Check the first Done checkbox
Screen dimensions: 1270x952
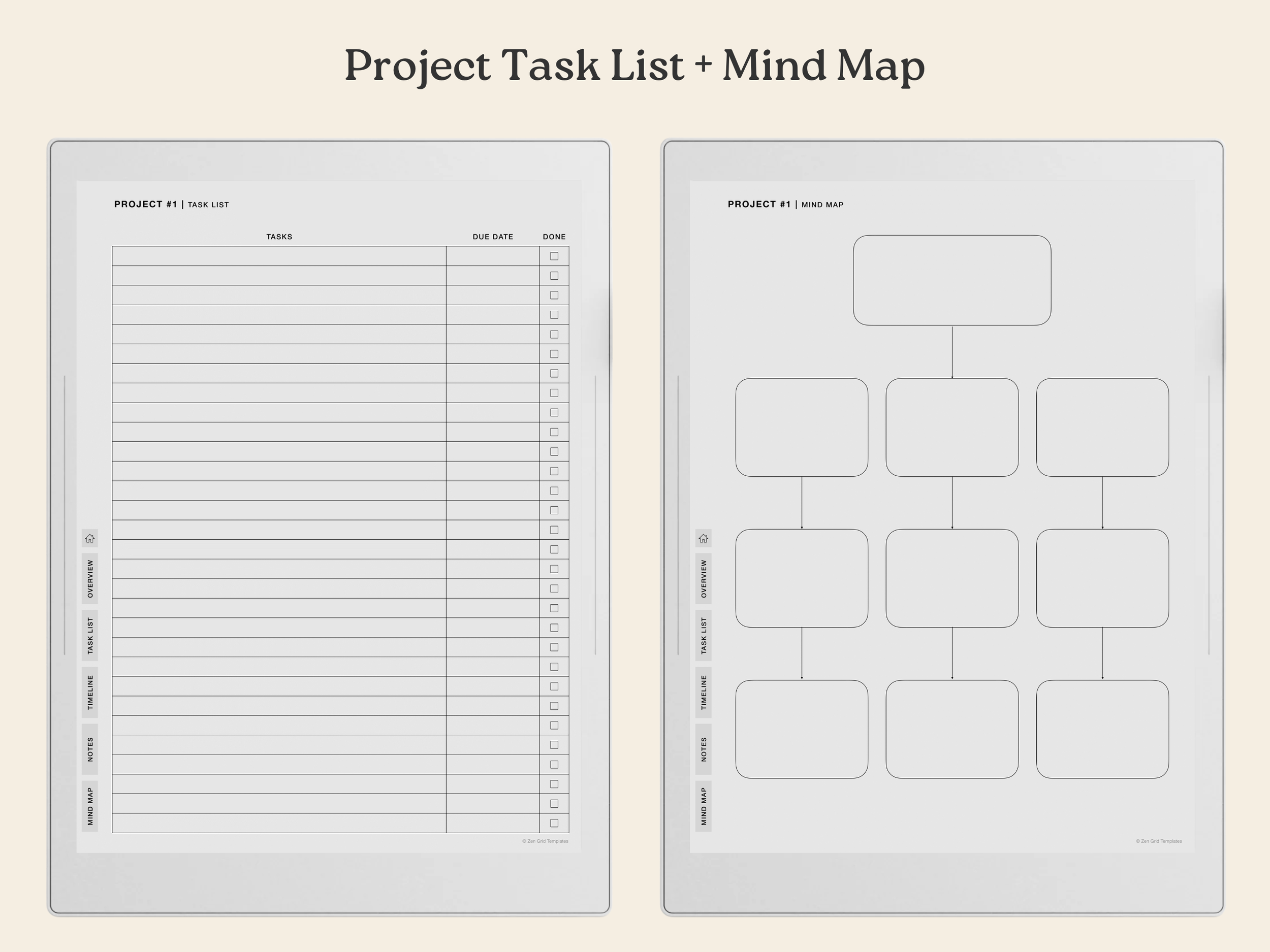pyautogui.click(x=554, y=256)
